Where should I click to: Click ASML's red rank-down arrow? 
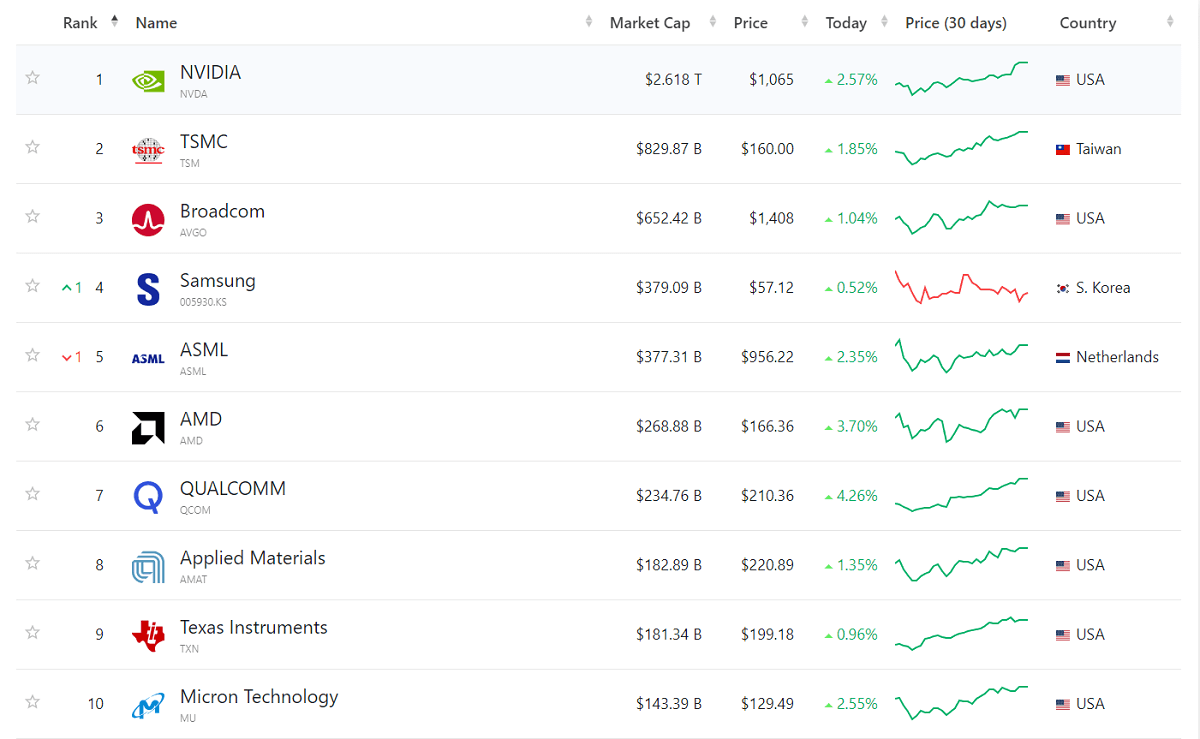(67, 357)
